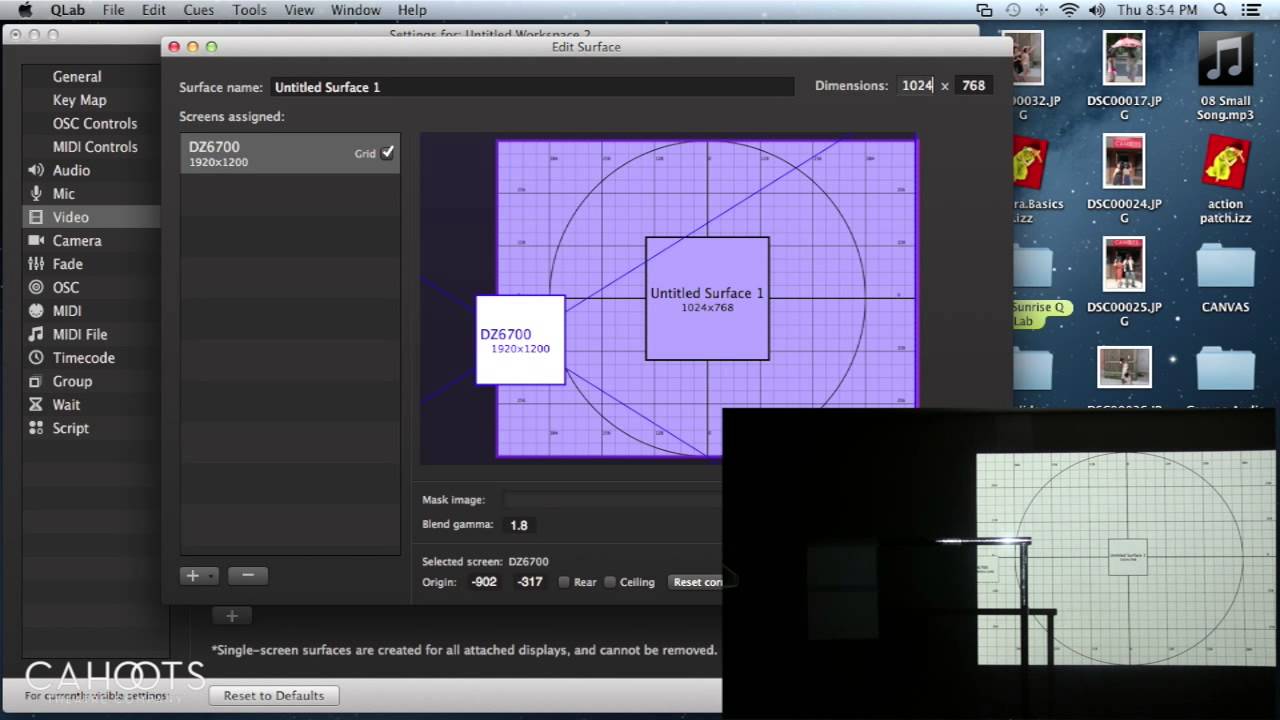
Task: Select the Mic microphone icon in sidebar
Action: click(x=36, y=193)
